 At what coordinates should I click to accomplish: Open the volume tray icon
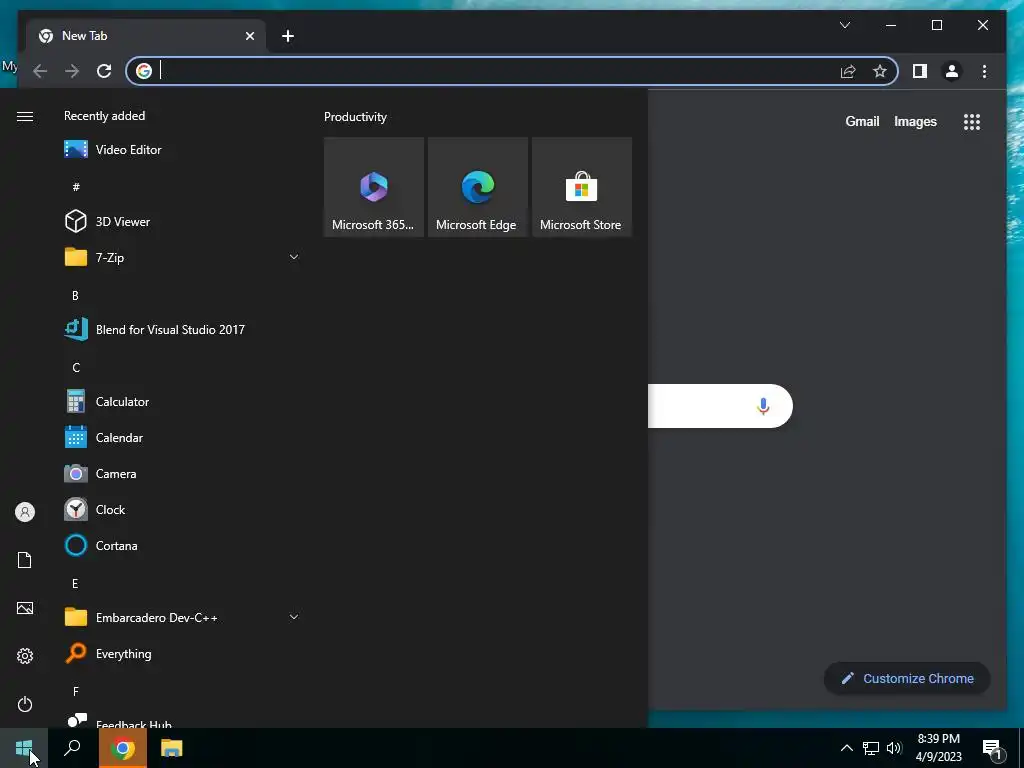point(894,748)
